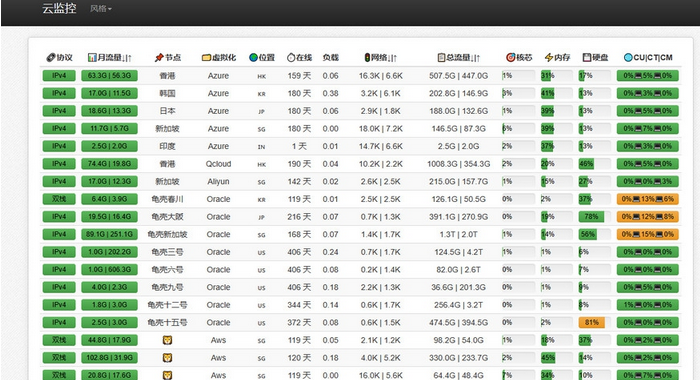Click the 41% memory bar of 韩国
Viewport: 700px width, 380px height.
pyautogui.click(x=547, y=93)
